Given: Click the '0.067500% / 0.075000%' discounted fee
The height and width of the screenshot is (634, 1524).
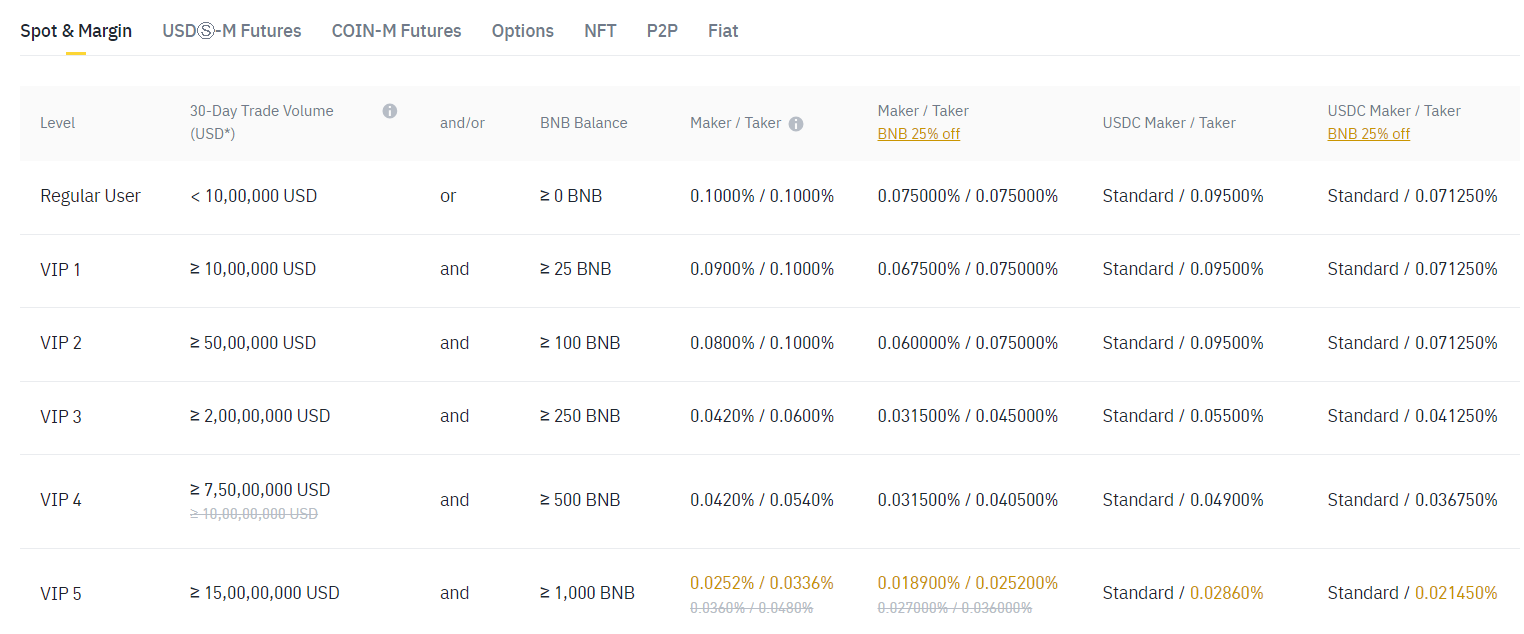Looking at the screenshot, I should [x=968, y=269].
